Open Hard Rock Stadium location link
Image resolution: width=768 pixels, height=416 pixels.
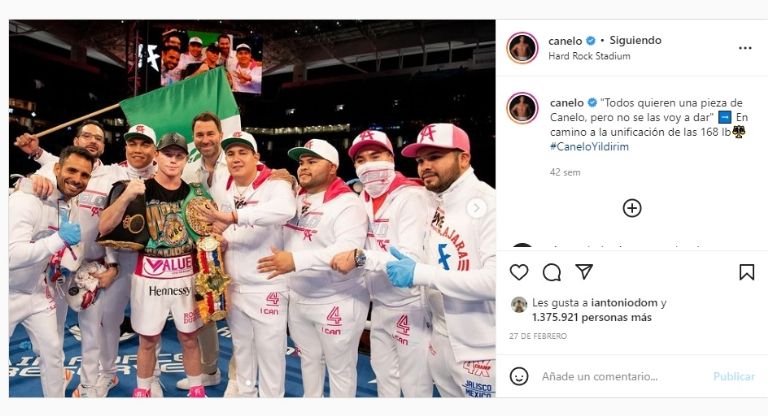(x=589, y=56)
